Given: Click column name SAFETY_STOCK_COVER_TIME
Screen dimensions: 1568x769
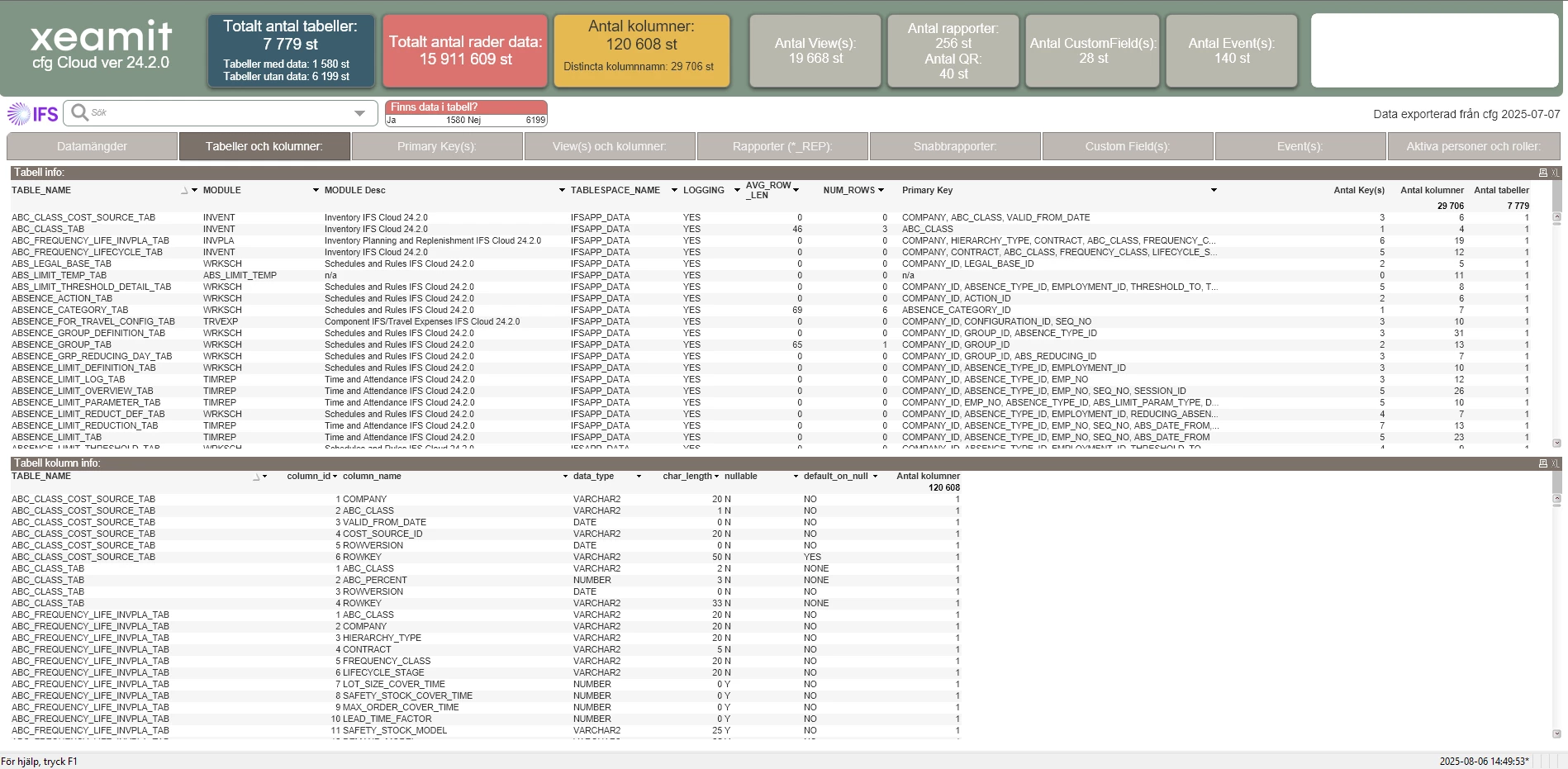Looking at the screenshot, I should coord(407,695).
